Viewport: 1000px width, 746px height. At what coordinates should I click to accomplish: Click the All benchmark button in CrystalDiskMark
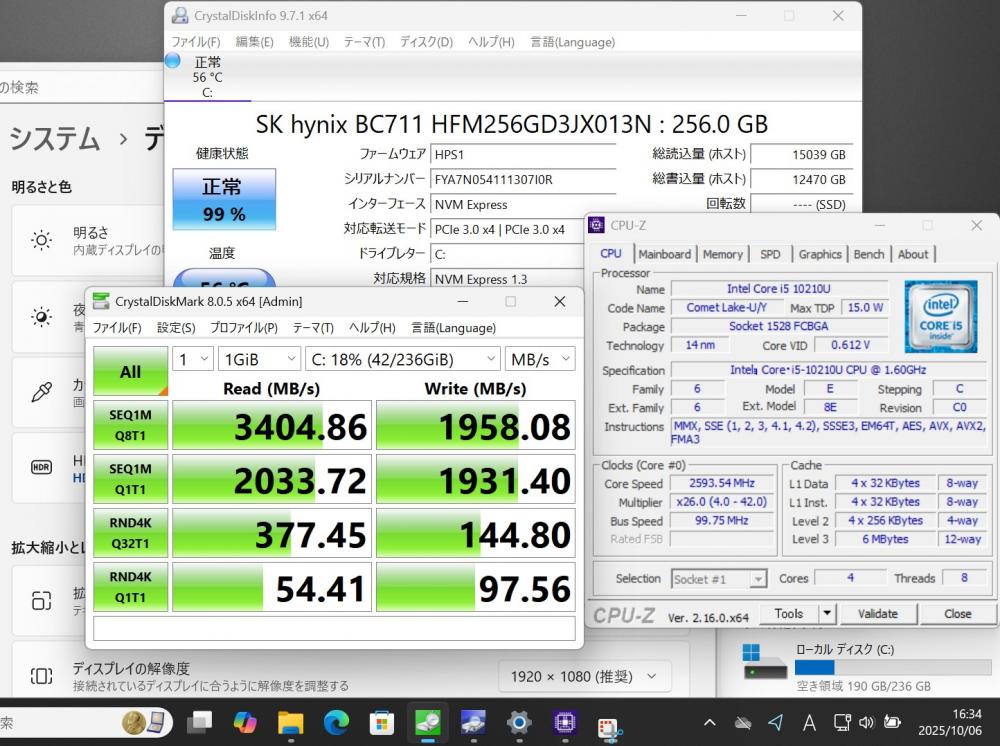pyautogui.click(x=130, y=372)
